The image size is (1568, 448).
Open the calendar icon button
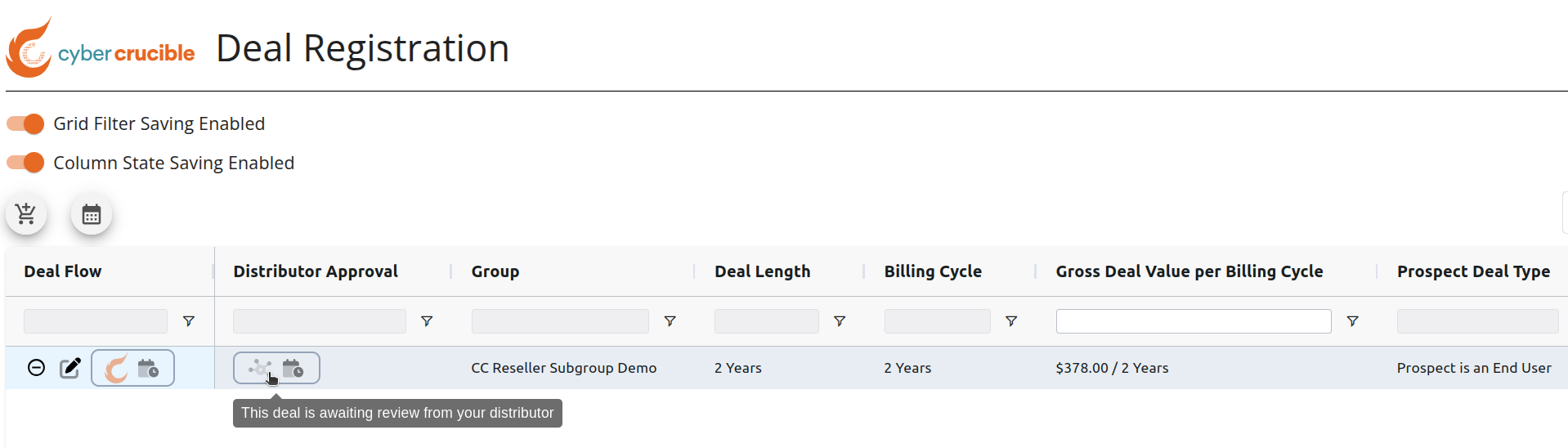point(92,215)
